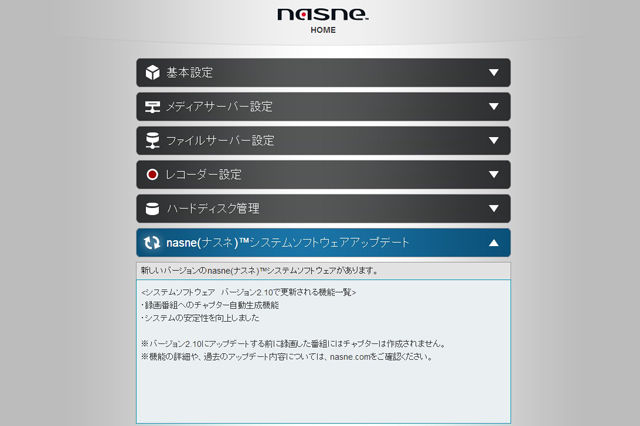Expand the 基本設定 section arrow
The height and width of the screenshot is (426, 640).
tap(494, 73)
